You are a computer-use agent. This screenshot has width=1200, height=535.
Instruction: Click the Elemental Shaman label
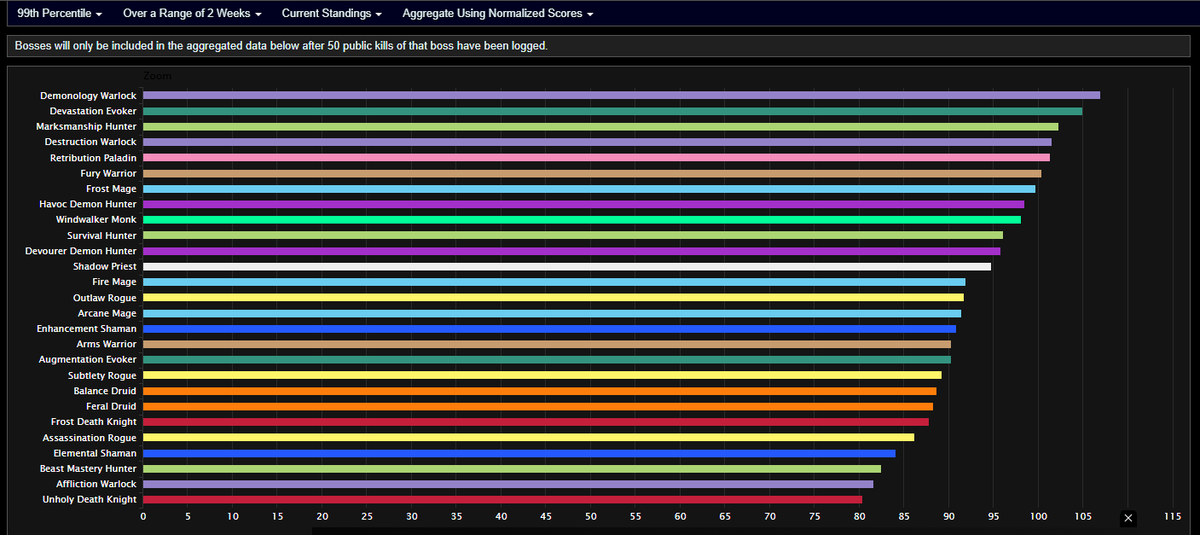(95, 453)
